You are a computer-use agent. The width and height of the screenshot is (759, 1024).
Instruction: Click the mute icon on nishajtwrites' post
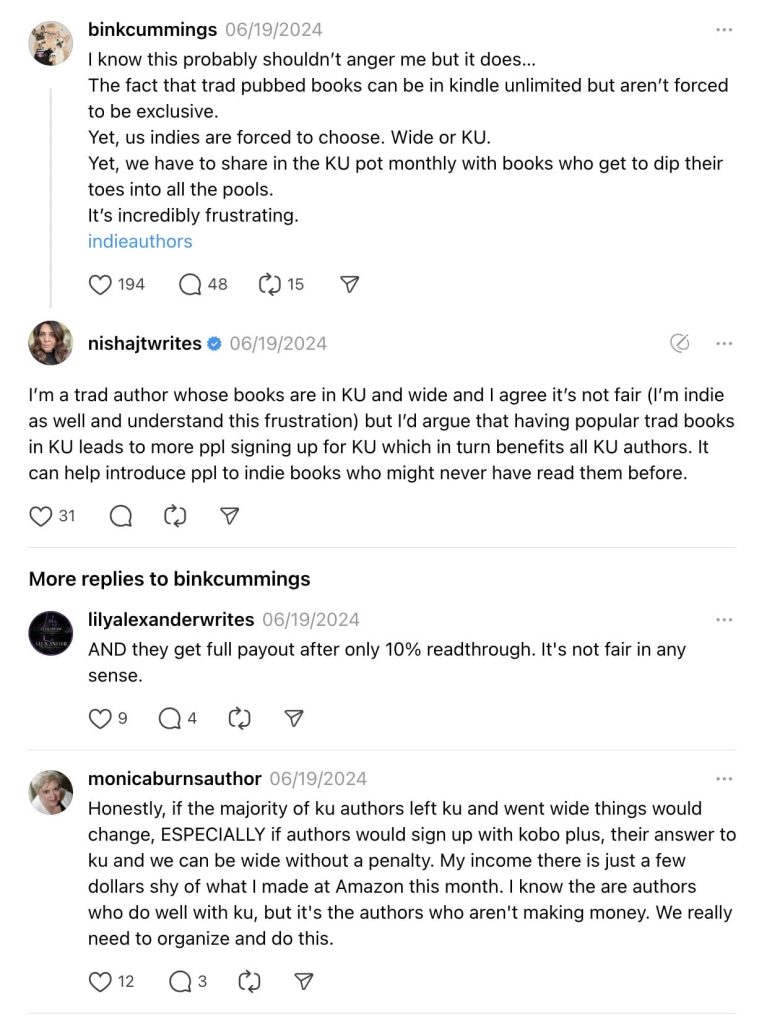681,343
